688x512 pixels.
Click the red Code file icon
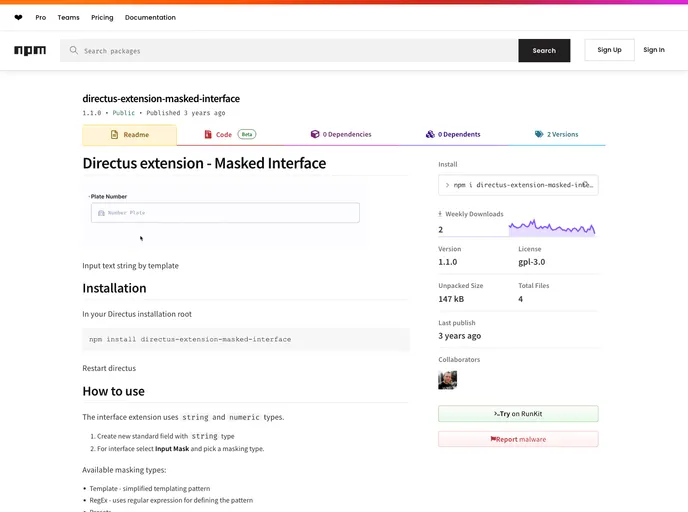click(208, 134)
